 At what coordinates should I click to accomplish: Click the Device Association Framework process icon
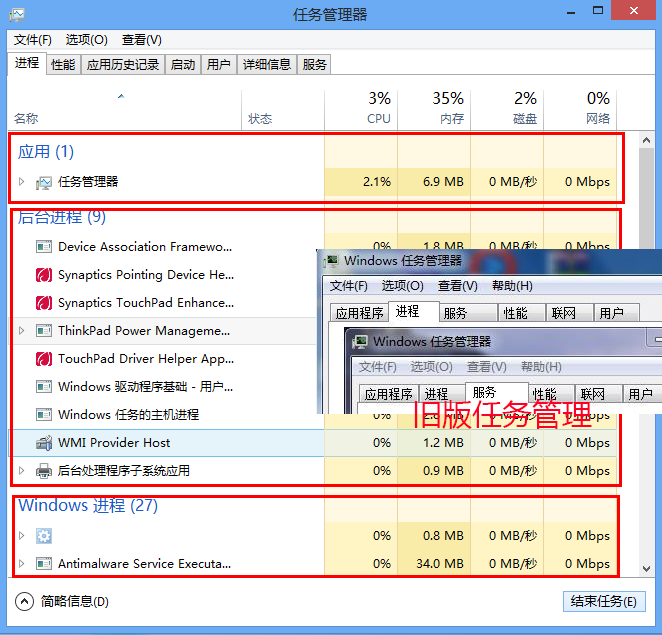44,247
